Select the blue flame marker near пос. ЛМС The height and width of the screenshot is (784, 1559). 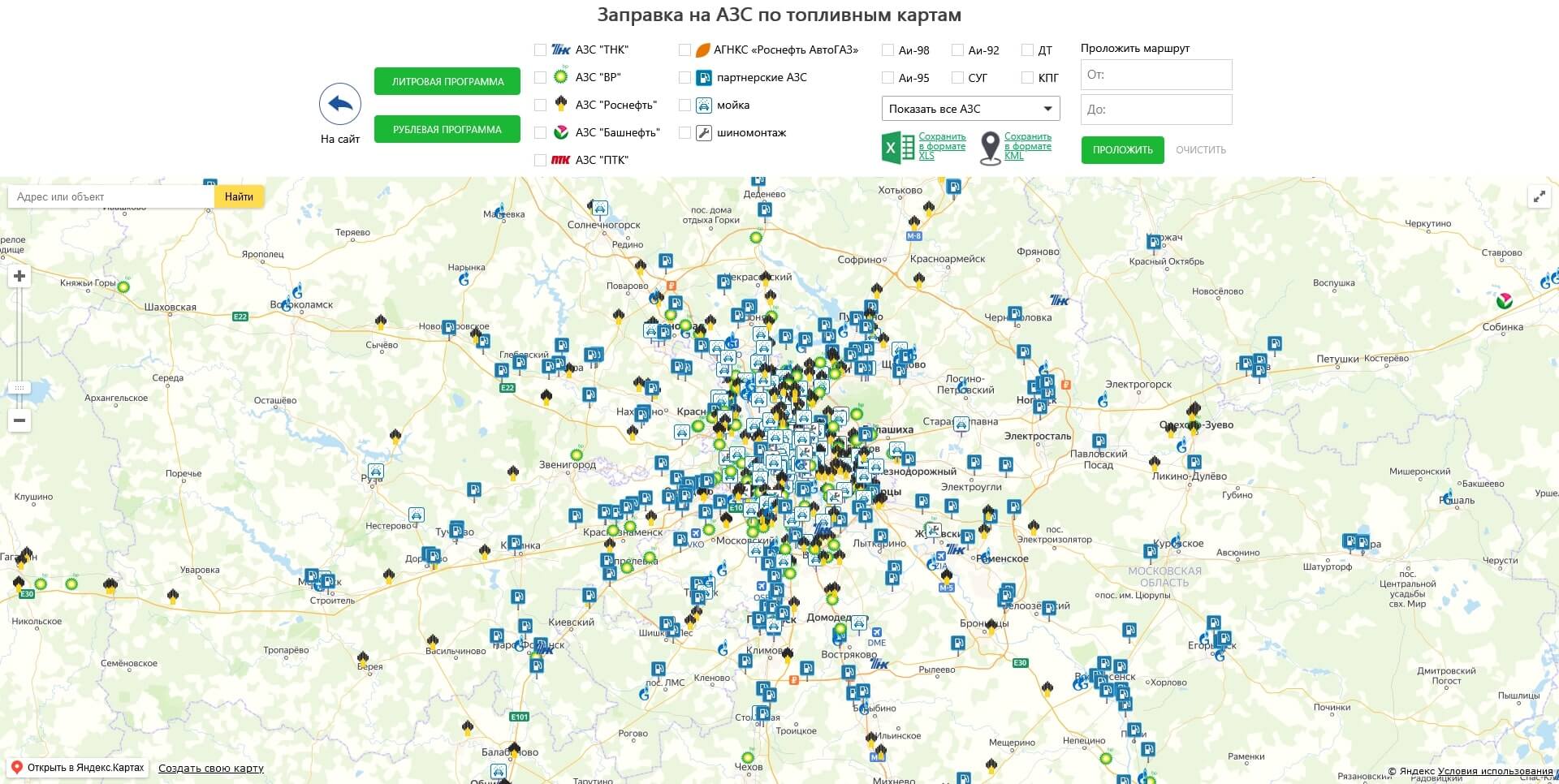(x=644, y=693)
